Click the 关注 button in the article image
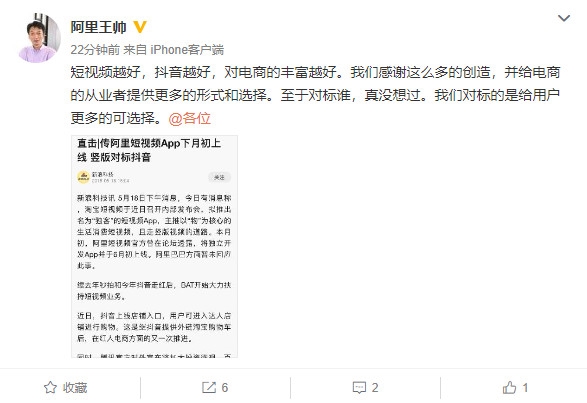 219,177
